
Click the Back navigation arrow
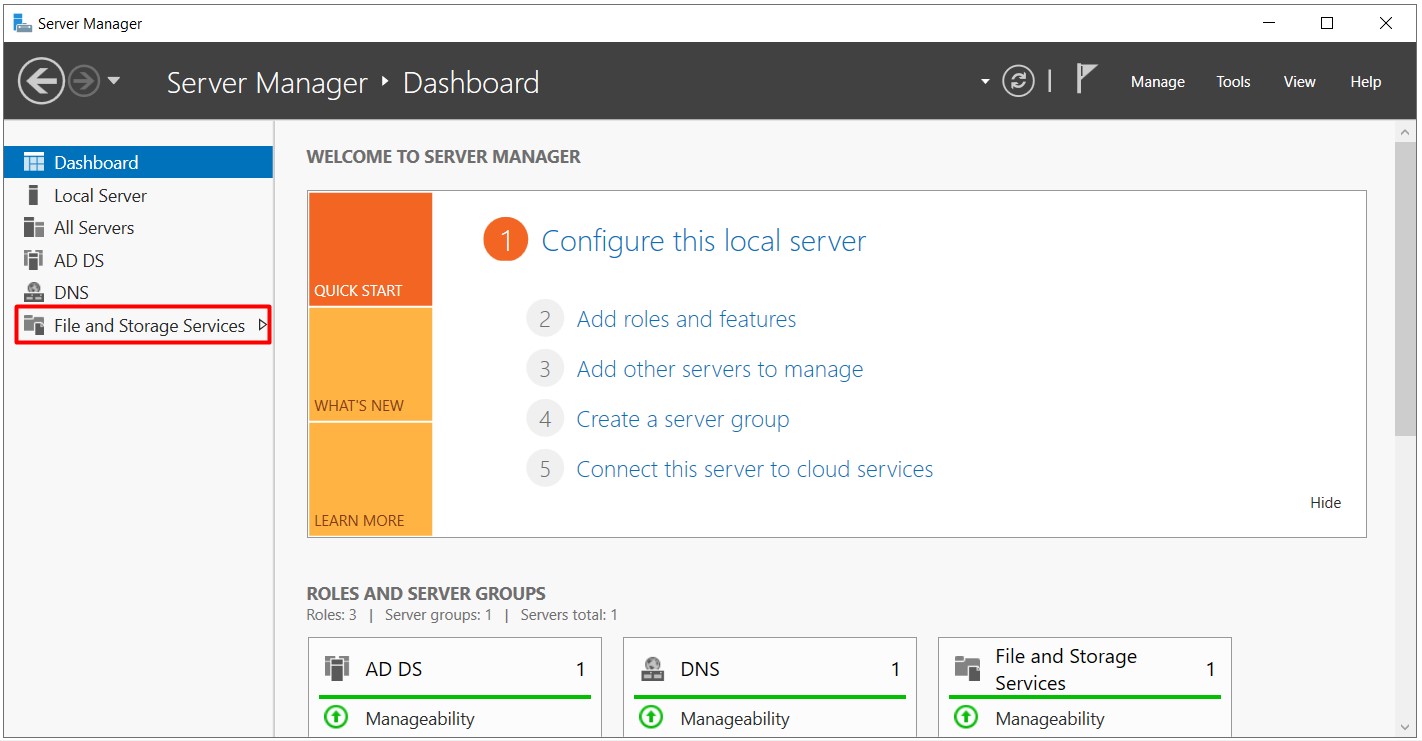(x=41, y=81)
